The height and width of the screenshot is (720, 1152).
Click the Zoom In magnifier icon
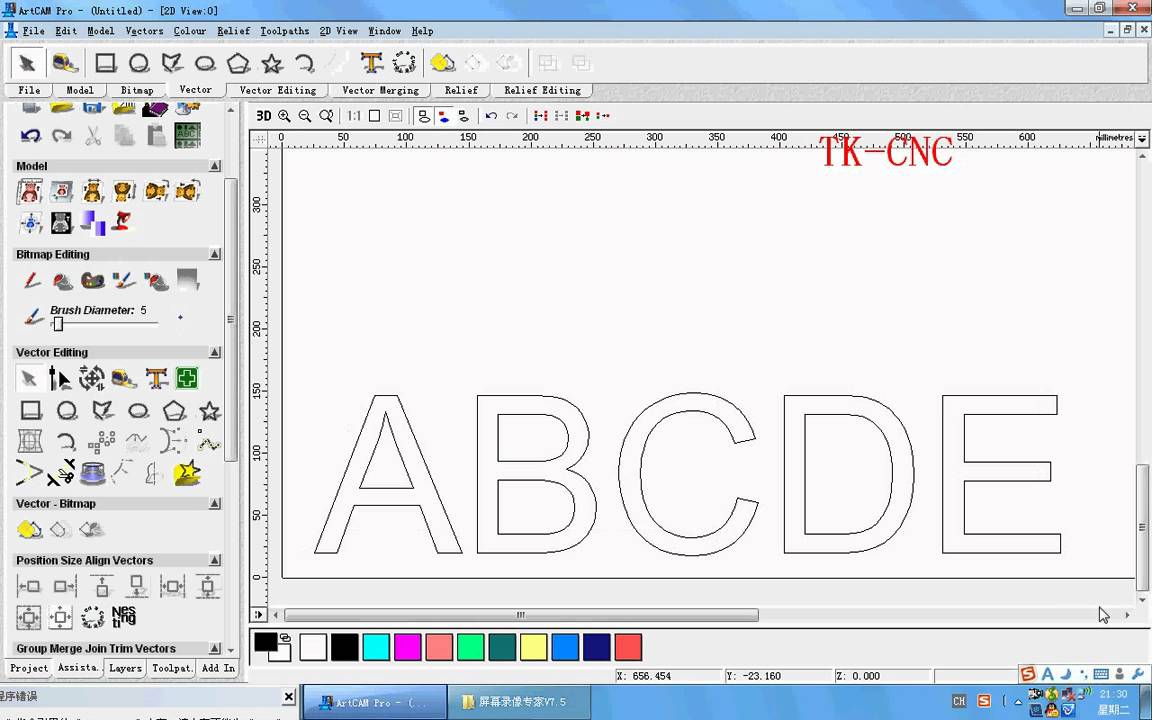pos(284,116)
